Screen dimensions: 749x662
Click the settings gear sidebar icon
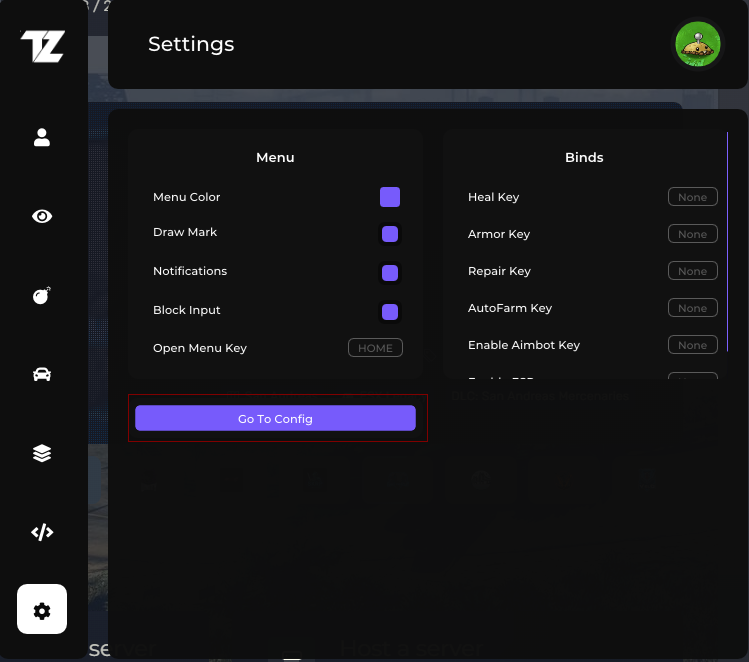tap(42, 610)
